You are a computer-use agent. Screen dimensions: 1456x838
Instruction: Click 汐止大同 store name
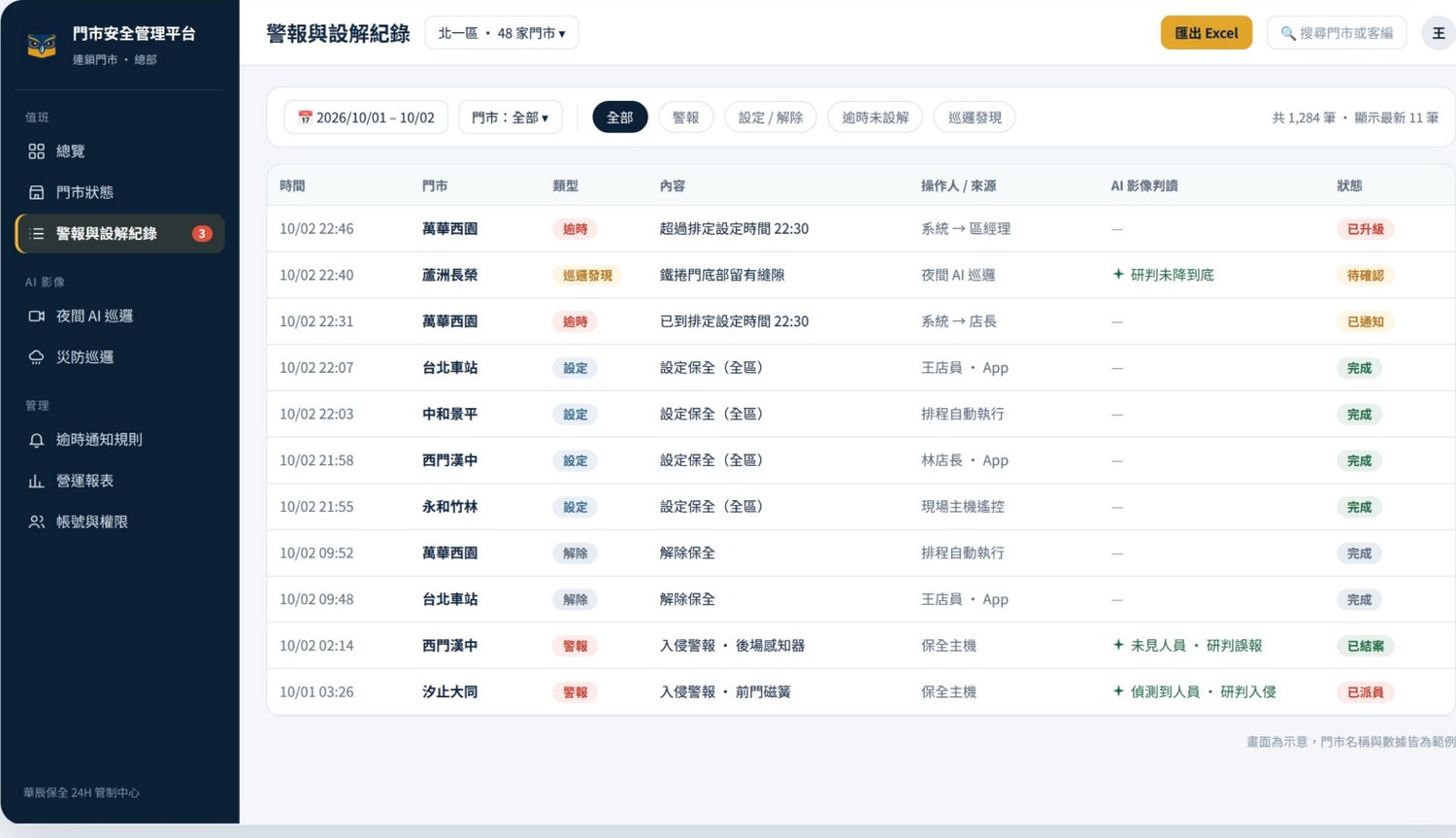tap(449, 691)
